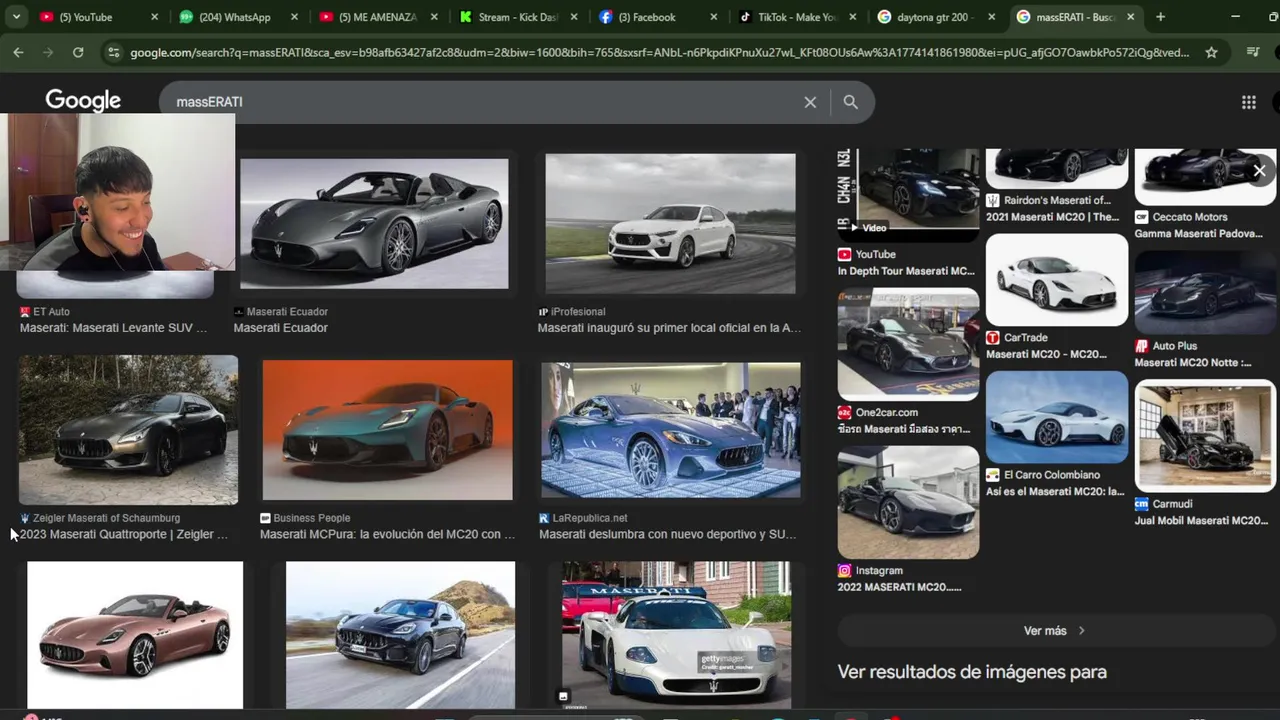1280x720 pixels.
Task: Select the gray Maserati convertible thumbnail
Action: pos(374,224)
